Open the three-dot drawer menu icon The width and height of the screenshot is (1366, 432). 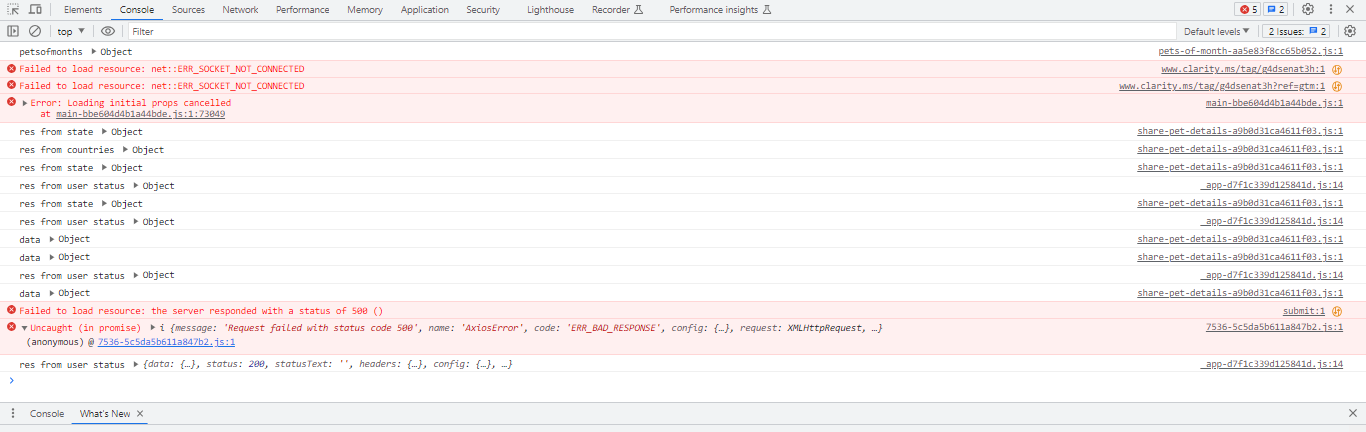coord(13,413)
